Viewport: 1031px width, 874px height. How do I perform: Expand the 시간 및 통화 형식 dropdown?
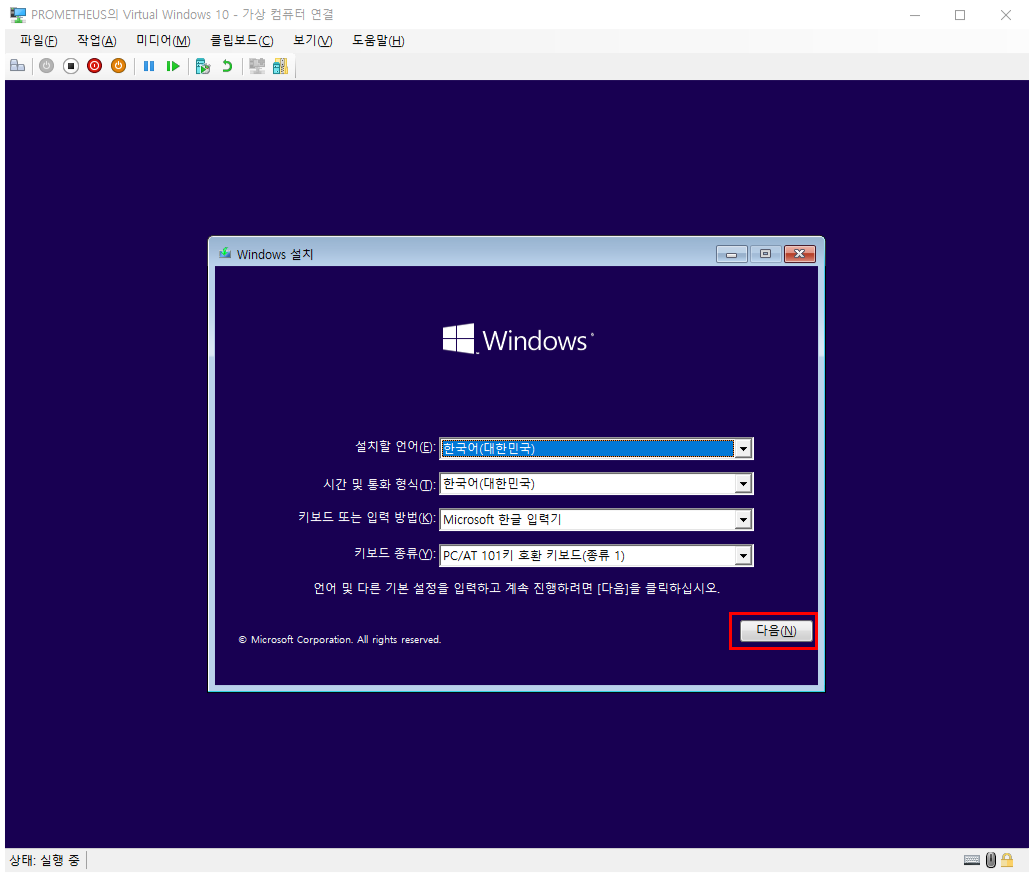(743, 484)
